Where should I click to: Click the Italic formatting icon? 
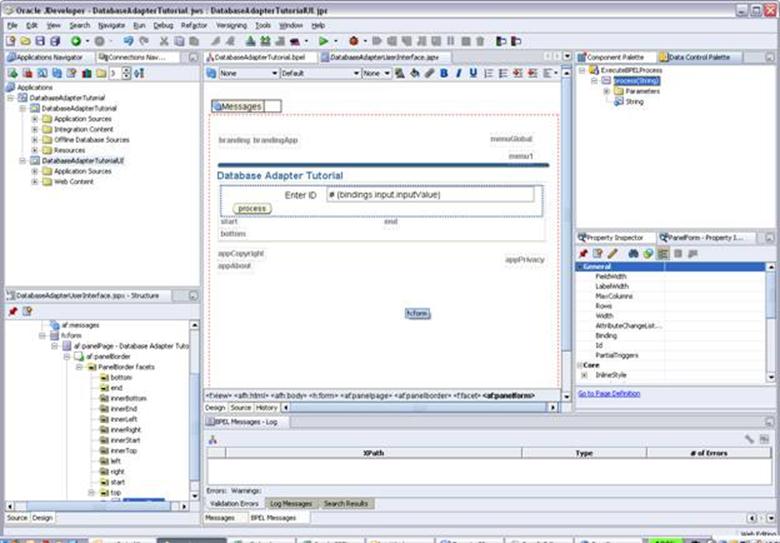[x=458, y=74]
